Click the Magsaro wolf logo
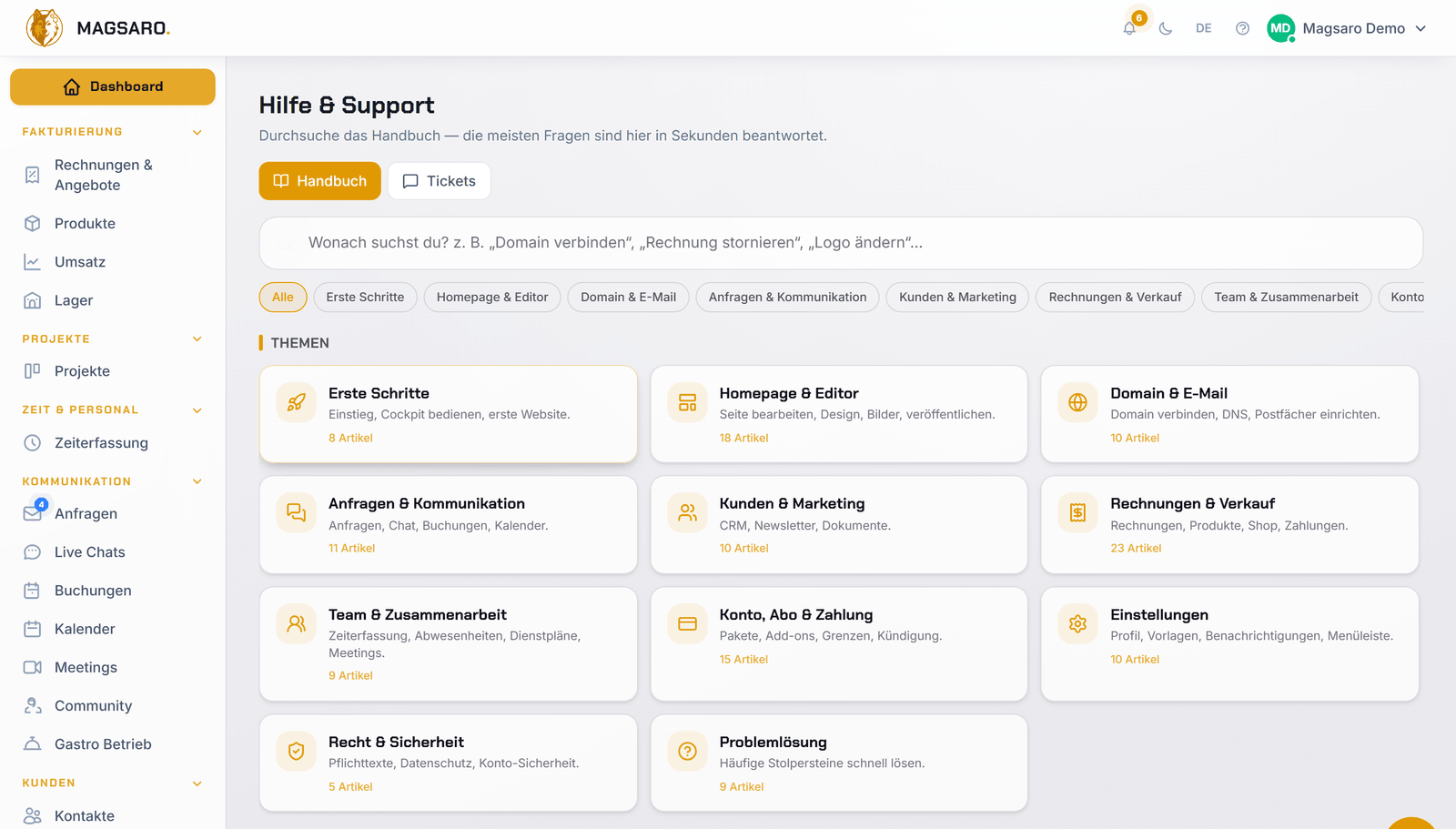 pyautogui.click(x=45, y=28)
